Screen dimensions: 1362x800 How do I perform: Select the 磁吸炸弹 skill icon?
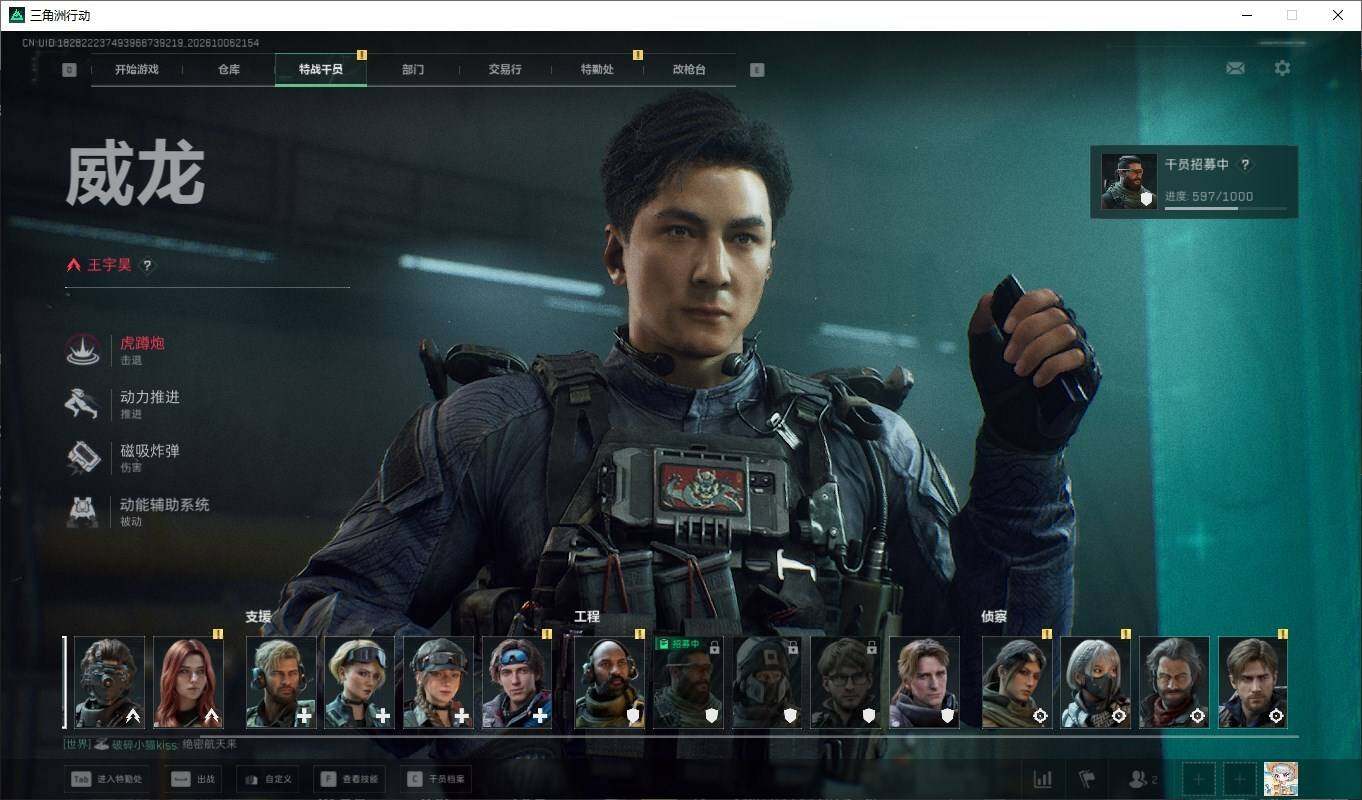[82, 458]
